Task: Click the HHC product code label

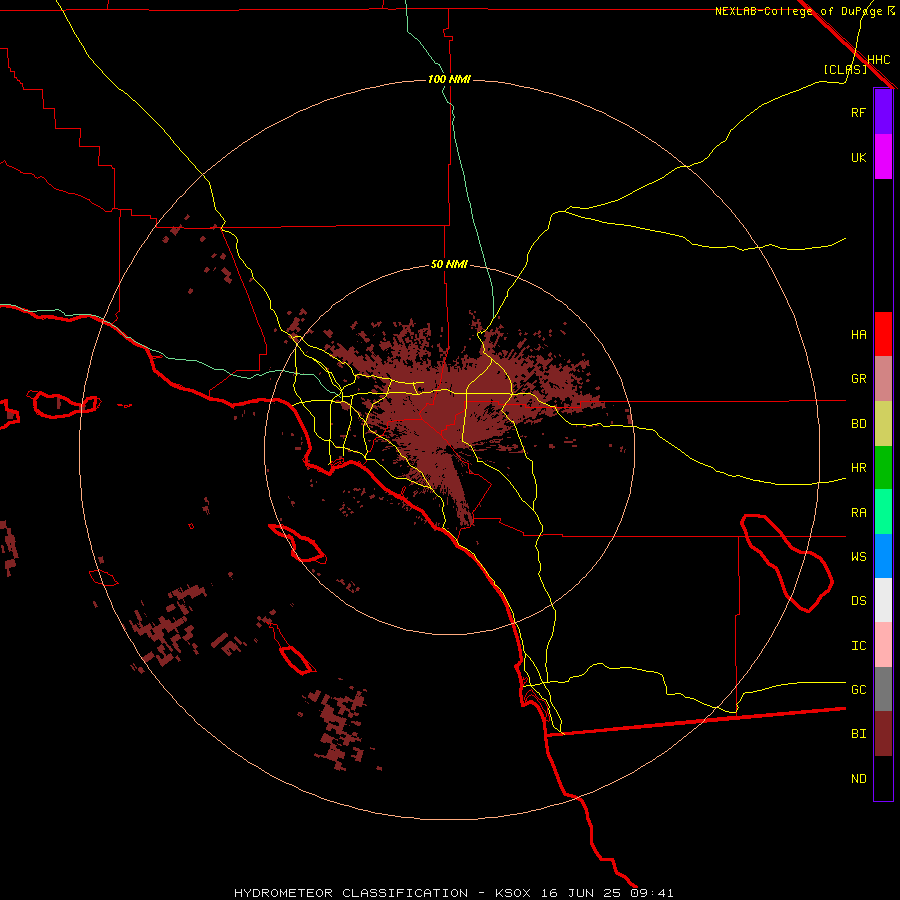Action: coord(878,60)
